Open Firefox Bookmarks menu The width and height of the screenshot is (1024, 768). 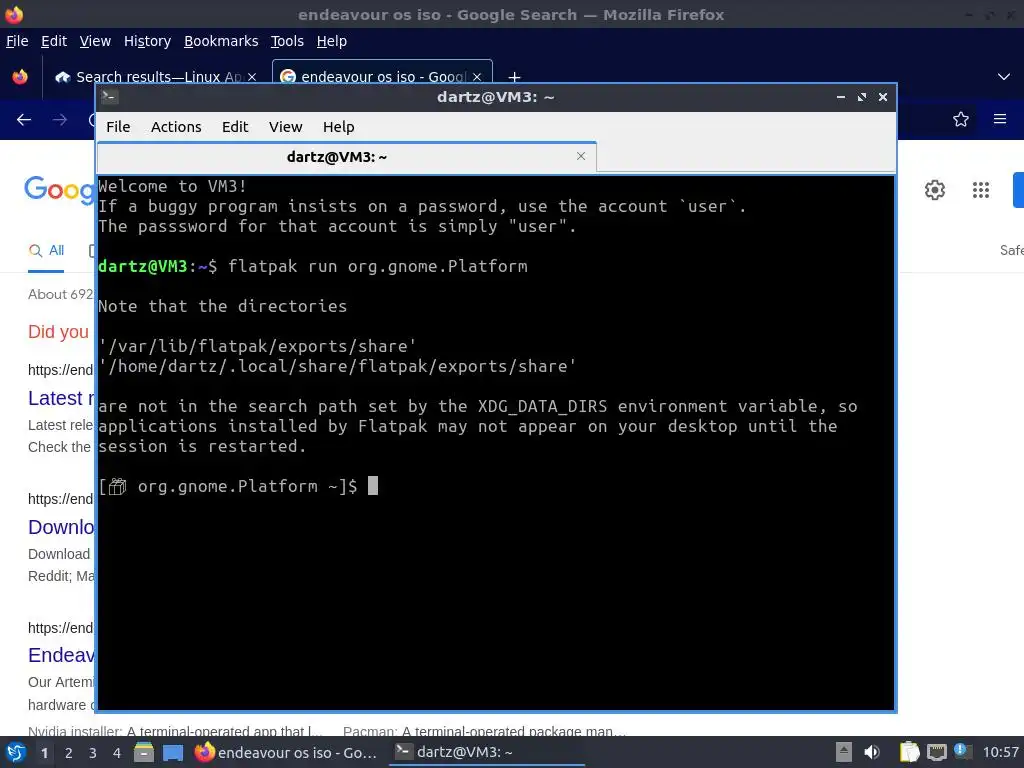coord(221,41)
